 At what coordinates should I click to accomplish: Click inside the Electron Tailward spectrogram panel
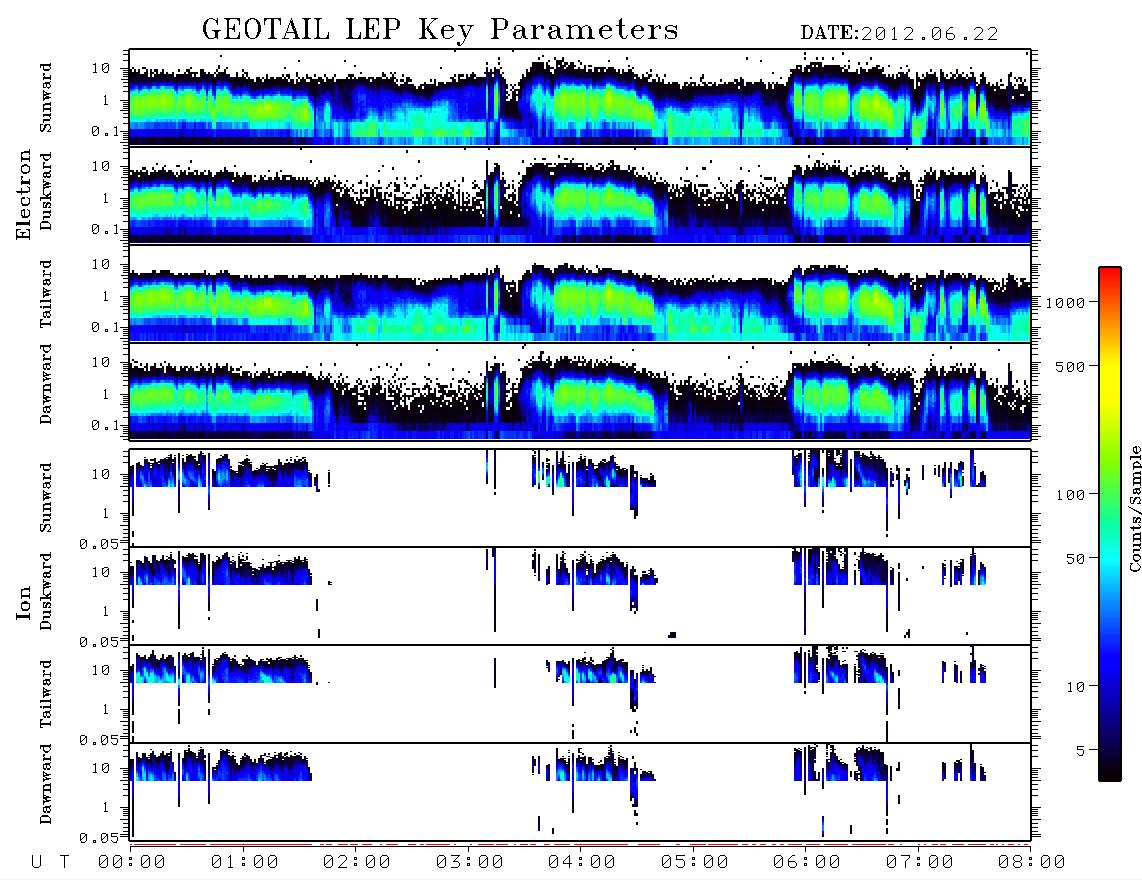[x=580, y=294]
